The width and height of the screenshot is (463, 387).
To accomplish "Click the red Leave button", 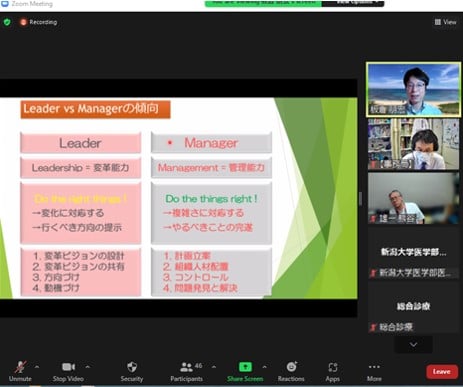I will coord(442,371).
